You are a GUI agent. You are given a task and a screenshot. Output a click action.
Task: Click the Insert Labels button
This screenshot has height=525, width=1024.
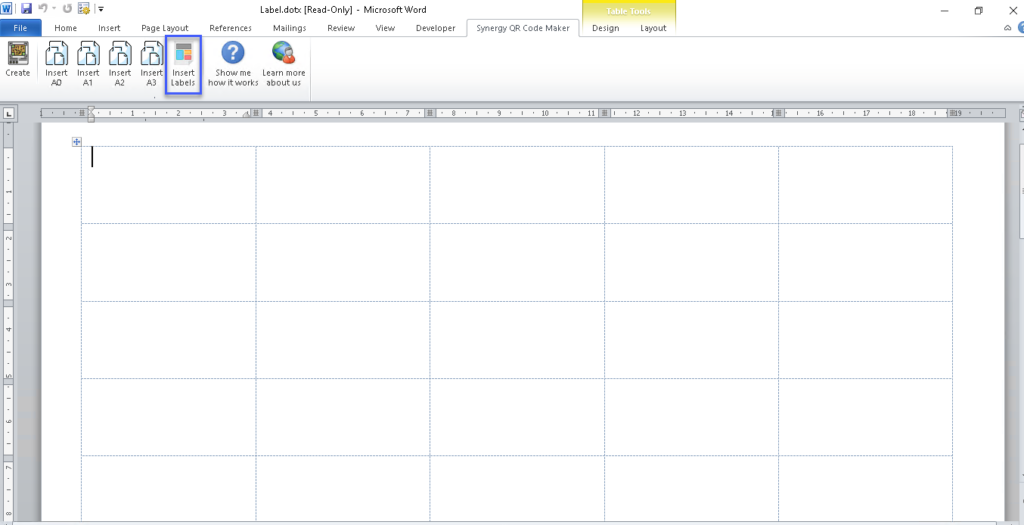(183, 65)
